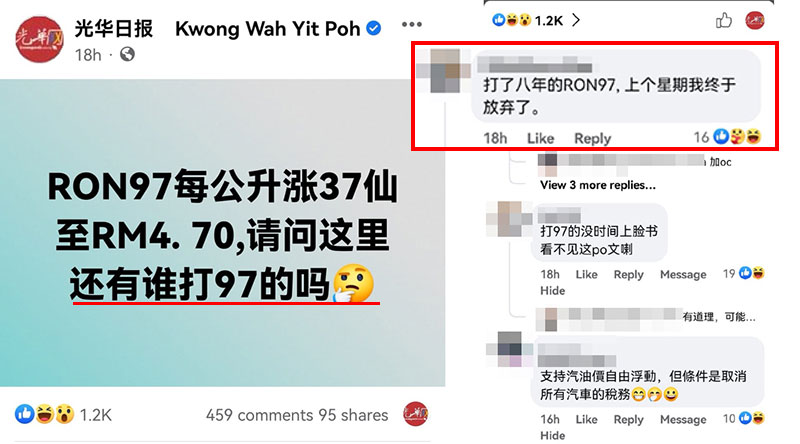The width and height of the screenshot is (800, 444).
Task: Open the RON97 price post image
Action: click(222, 233)
